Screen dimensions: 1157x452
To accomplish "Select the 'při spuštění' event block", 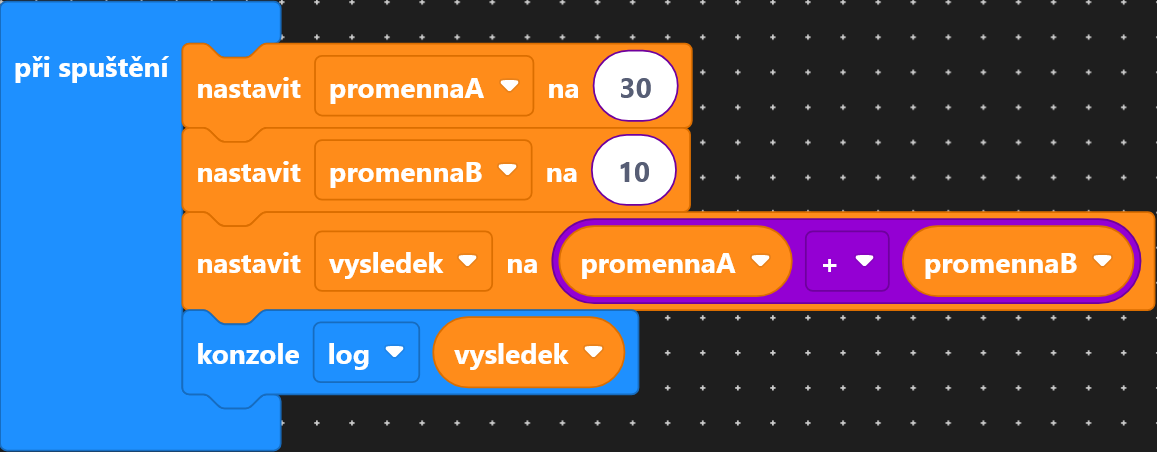I will [91, 69].
